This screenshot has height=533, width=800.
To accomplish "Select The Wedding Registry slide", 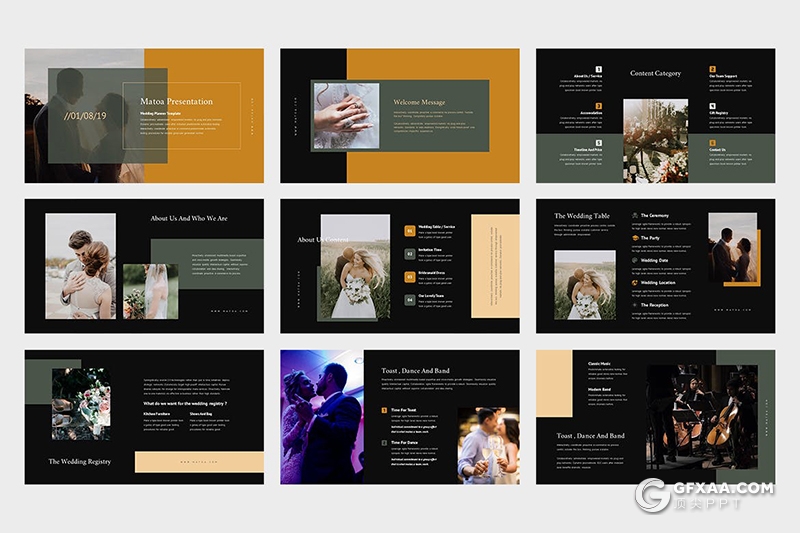I will coord(144,417).
